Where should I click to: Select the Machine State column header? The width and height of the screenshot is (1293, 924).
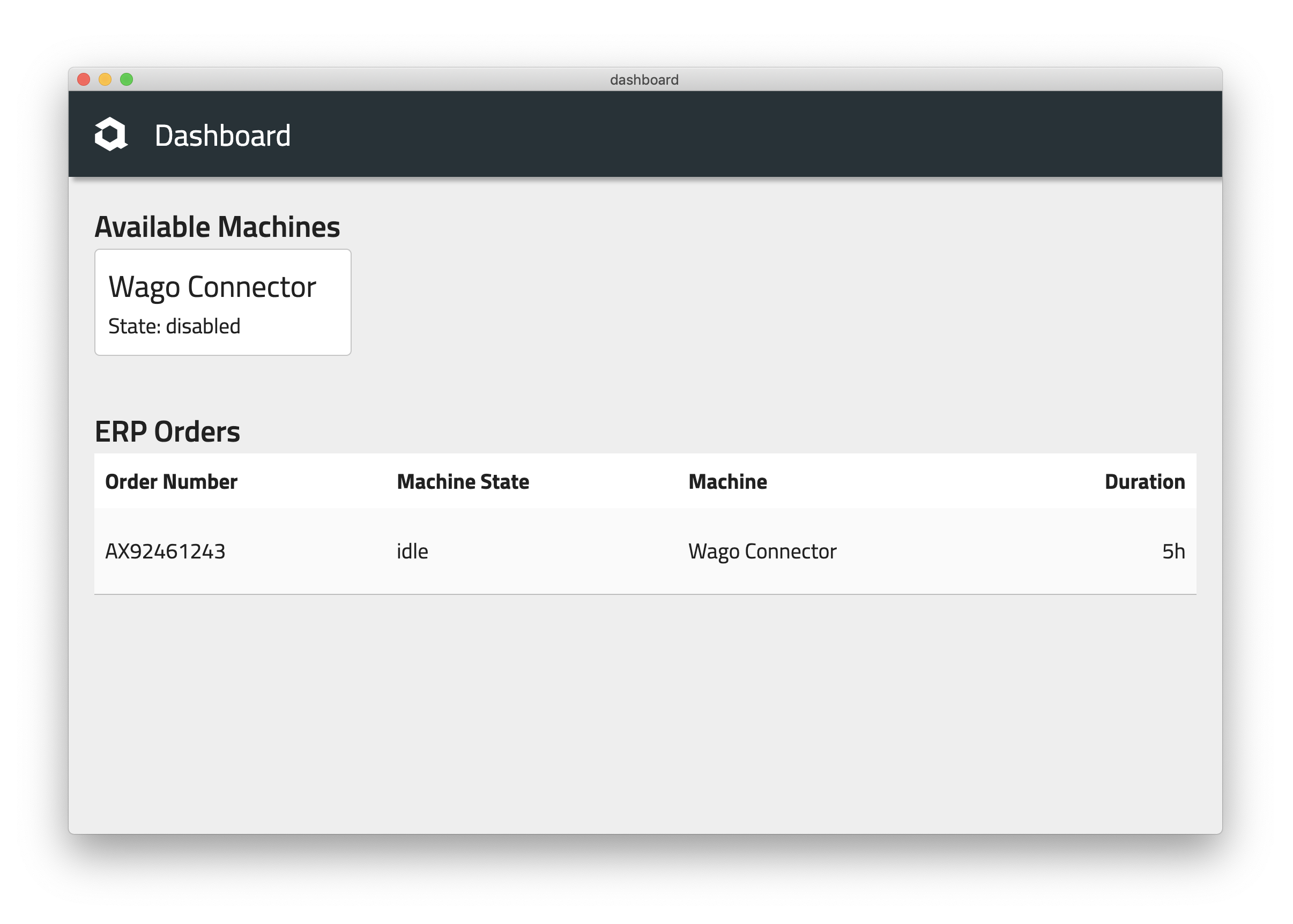click(463, 482)
